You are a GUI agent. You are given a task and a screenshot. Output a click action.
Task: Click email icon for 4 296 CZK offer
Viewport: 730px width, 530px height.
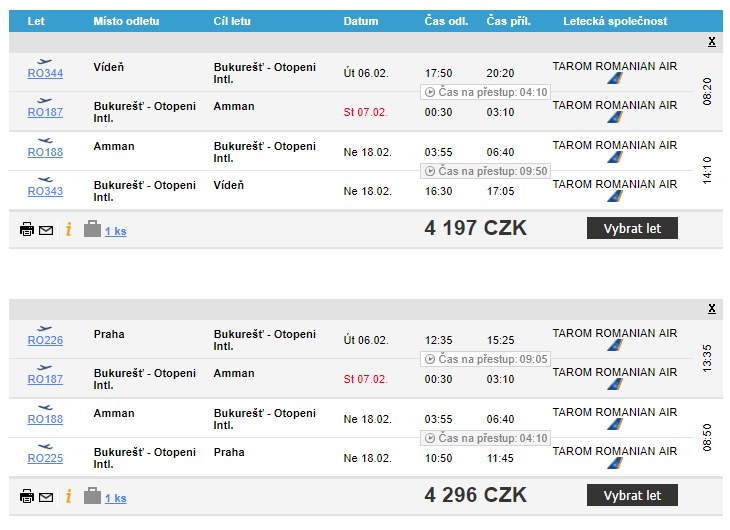[x=46, y=497]
